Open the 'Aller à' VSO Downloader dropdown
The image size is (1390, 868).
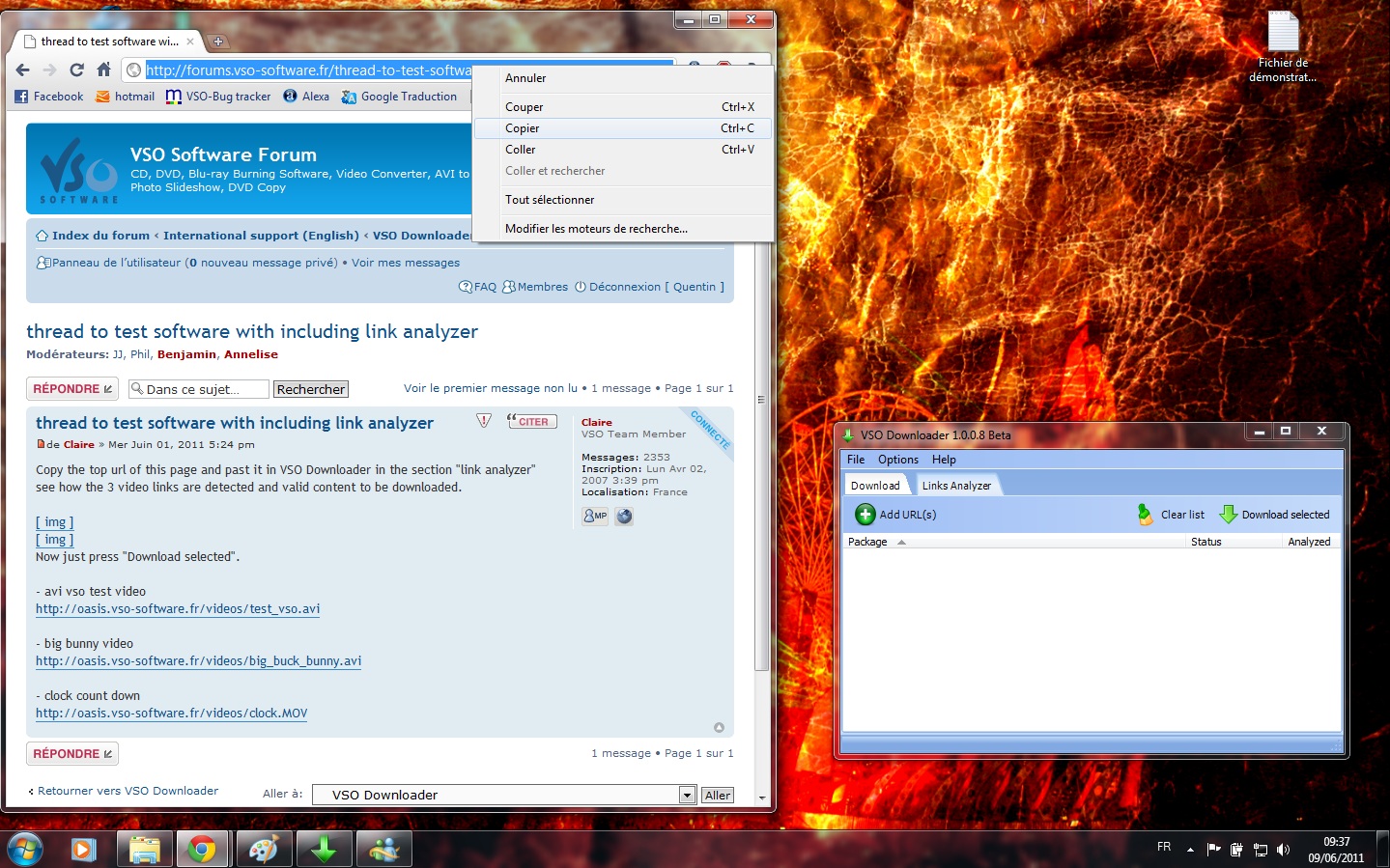[x=504, y=795]
